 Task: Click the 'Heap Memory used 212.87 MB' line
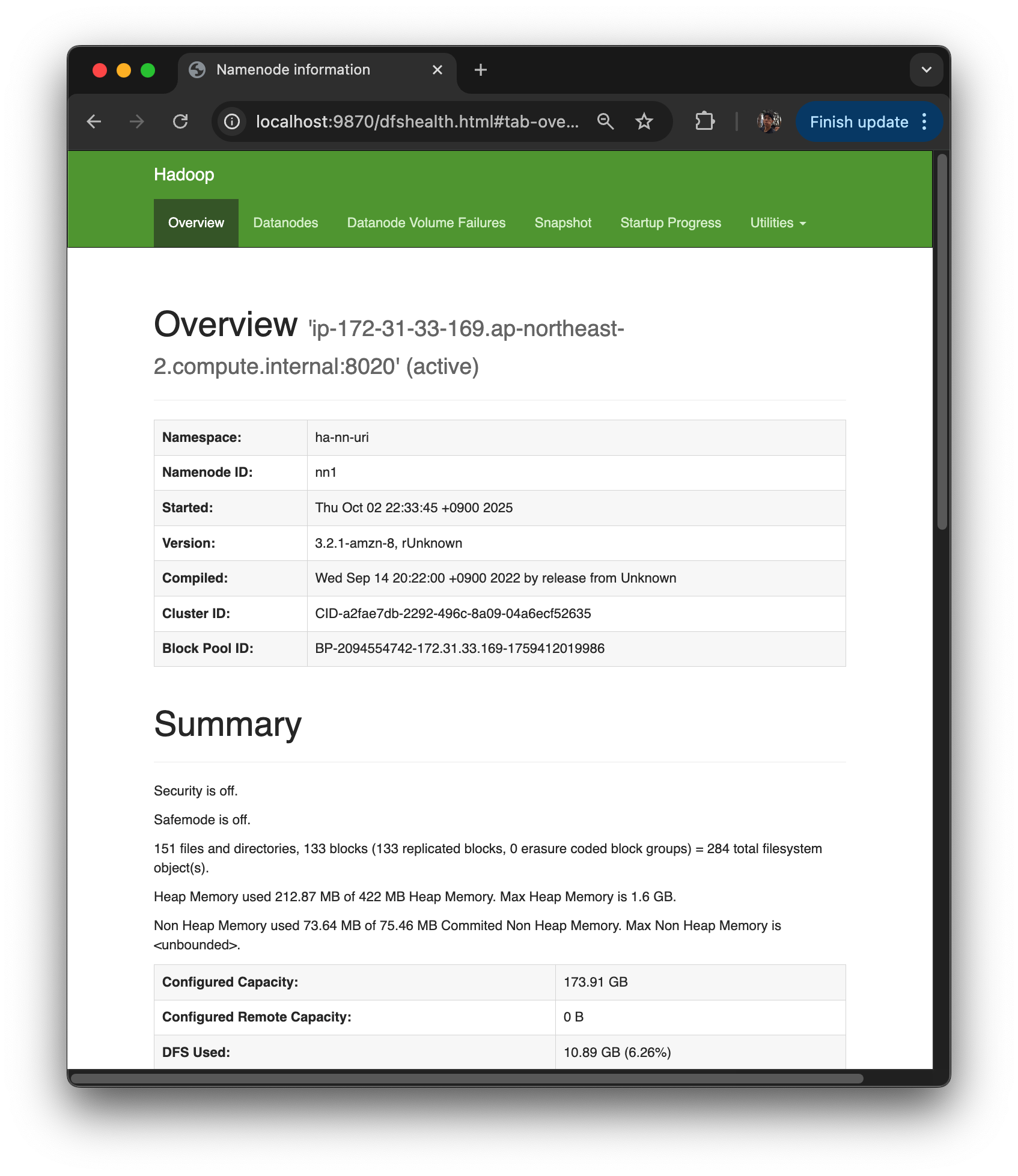click(415, 897)
